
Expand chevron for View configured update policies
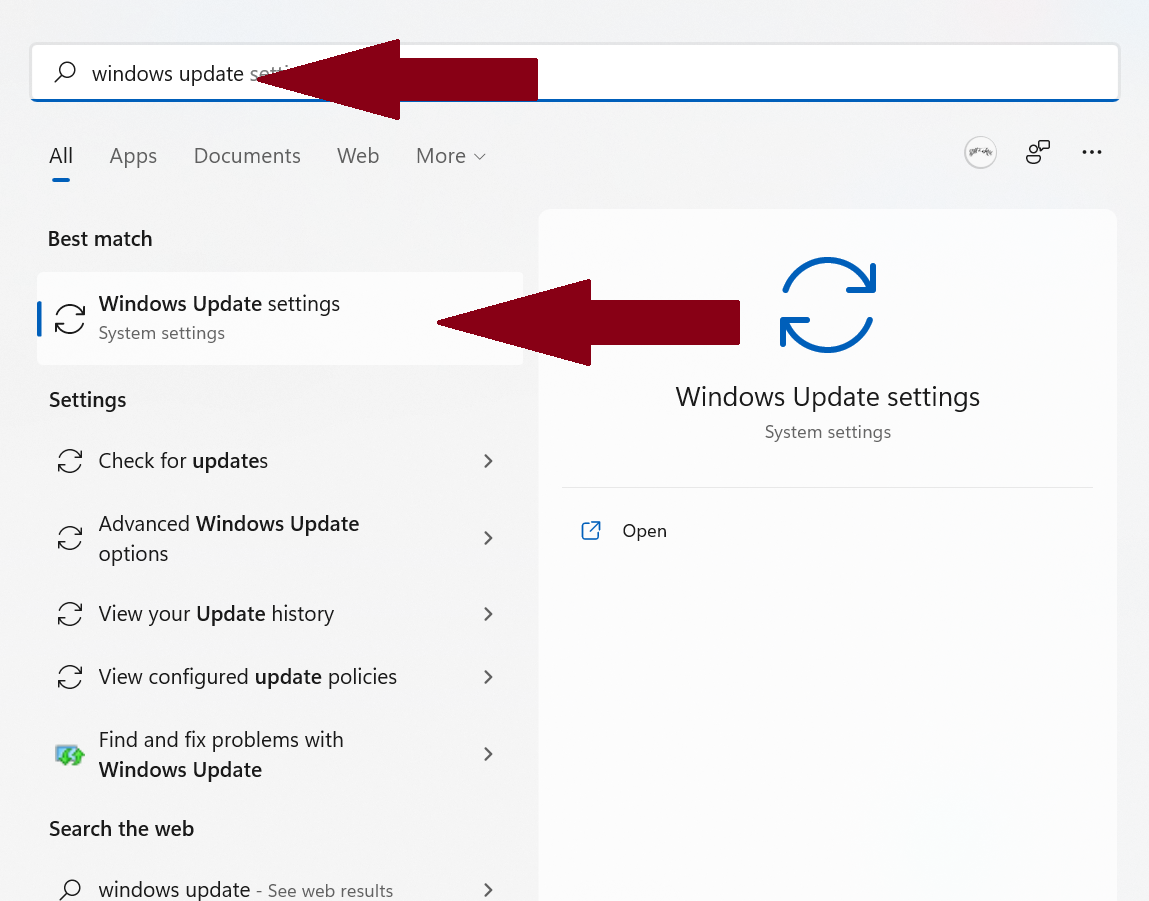click(488, 677)
